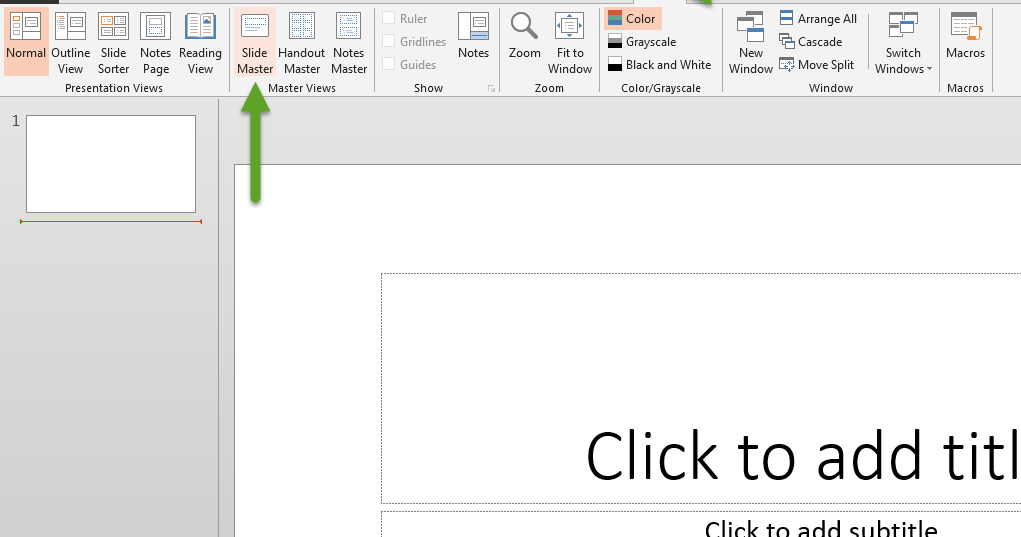Toggle the Notes pane button

pyautogui.click(x=473, y=35)
